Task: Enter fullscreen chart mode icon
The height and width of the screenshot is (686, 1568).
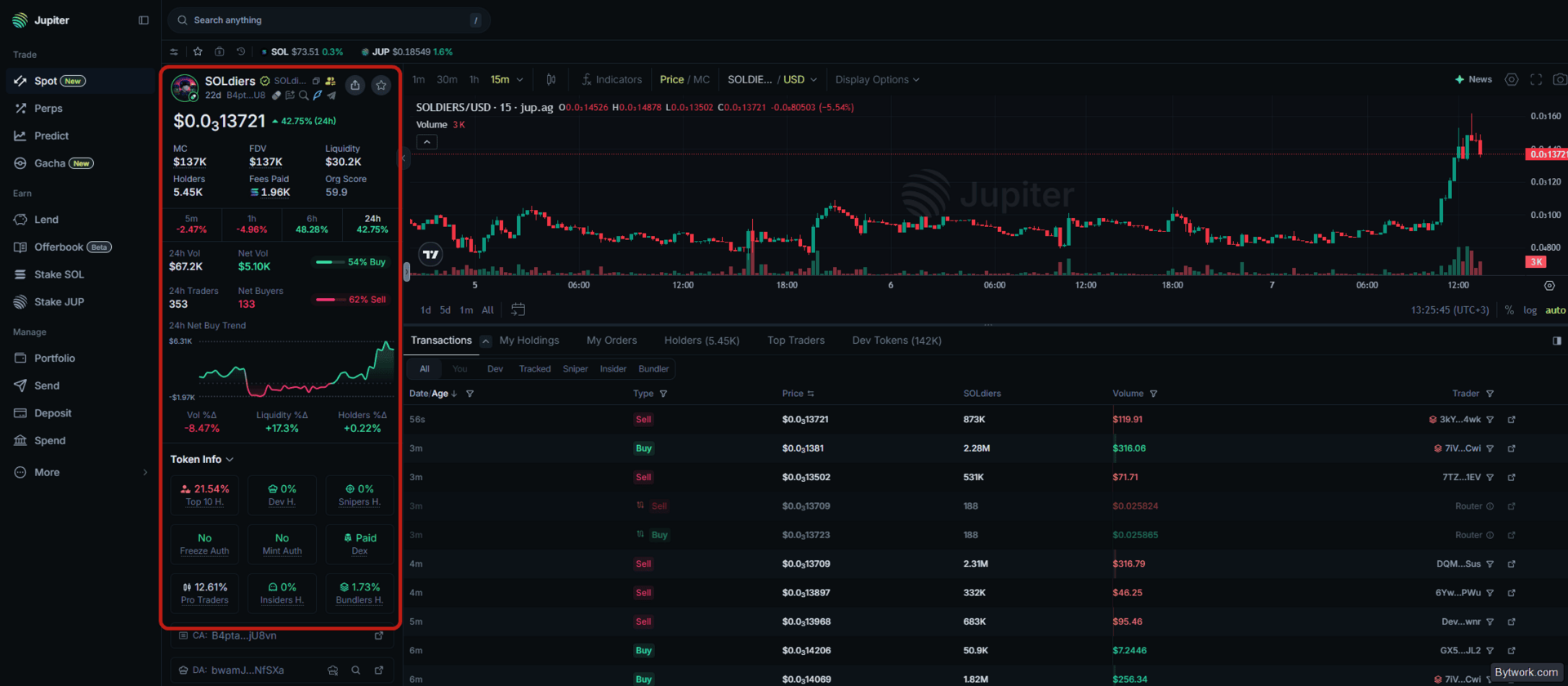Action: pyautogui.click(x=1536, y=79)
